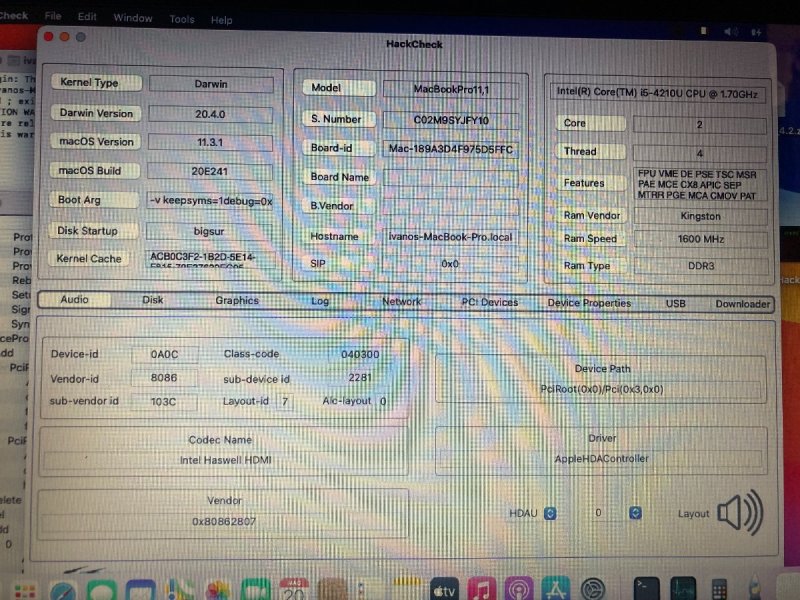This screenshot has width=800, height=600.
Task: Switch to the Network tab
Action: click(402, 302)
